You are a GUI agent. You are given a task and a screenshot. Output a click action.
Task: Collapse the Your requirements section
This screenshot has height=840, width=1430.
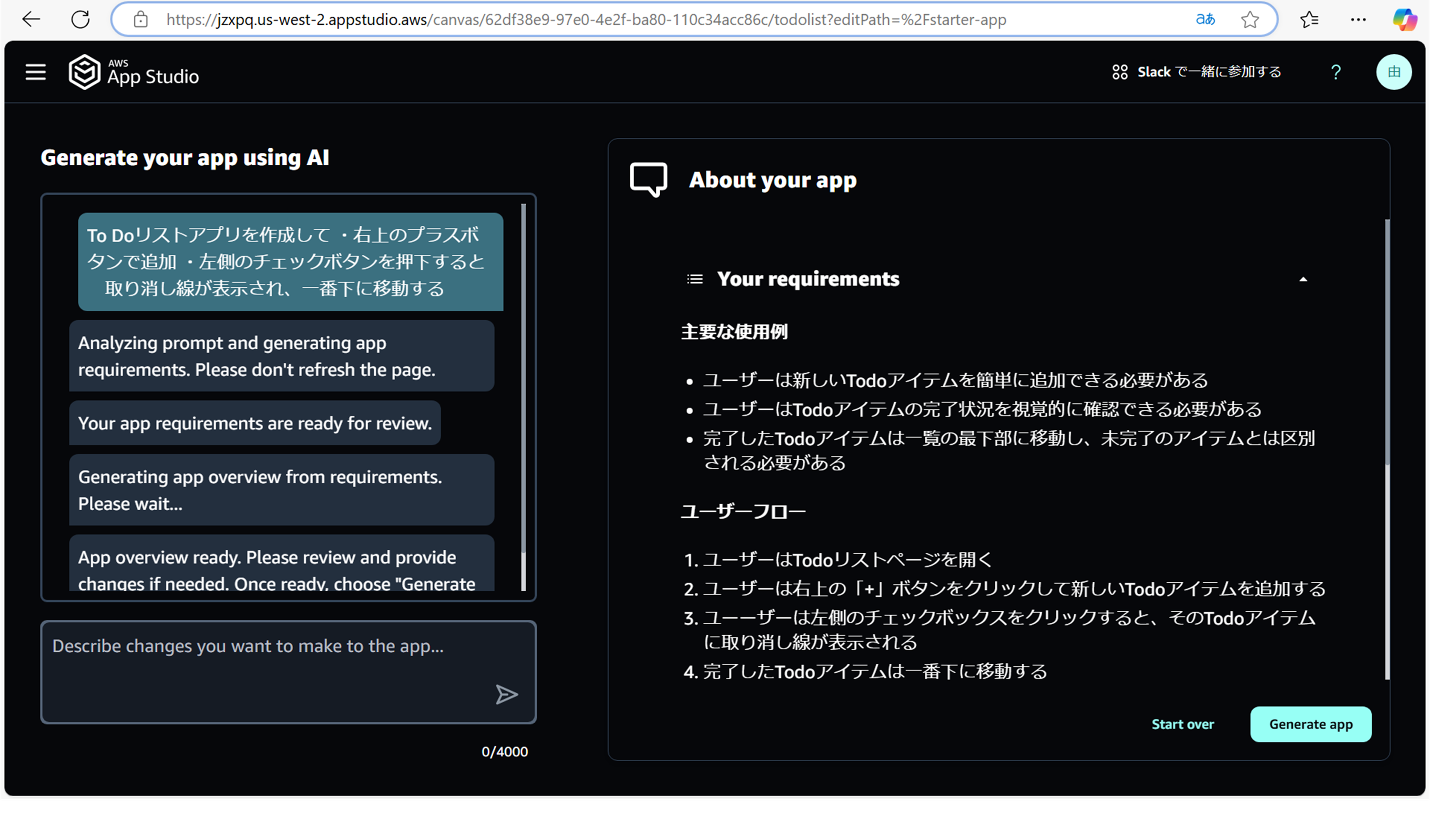1303,279
